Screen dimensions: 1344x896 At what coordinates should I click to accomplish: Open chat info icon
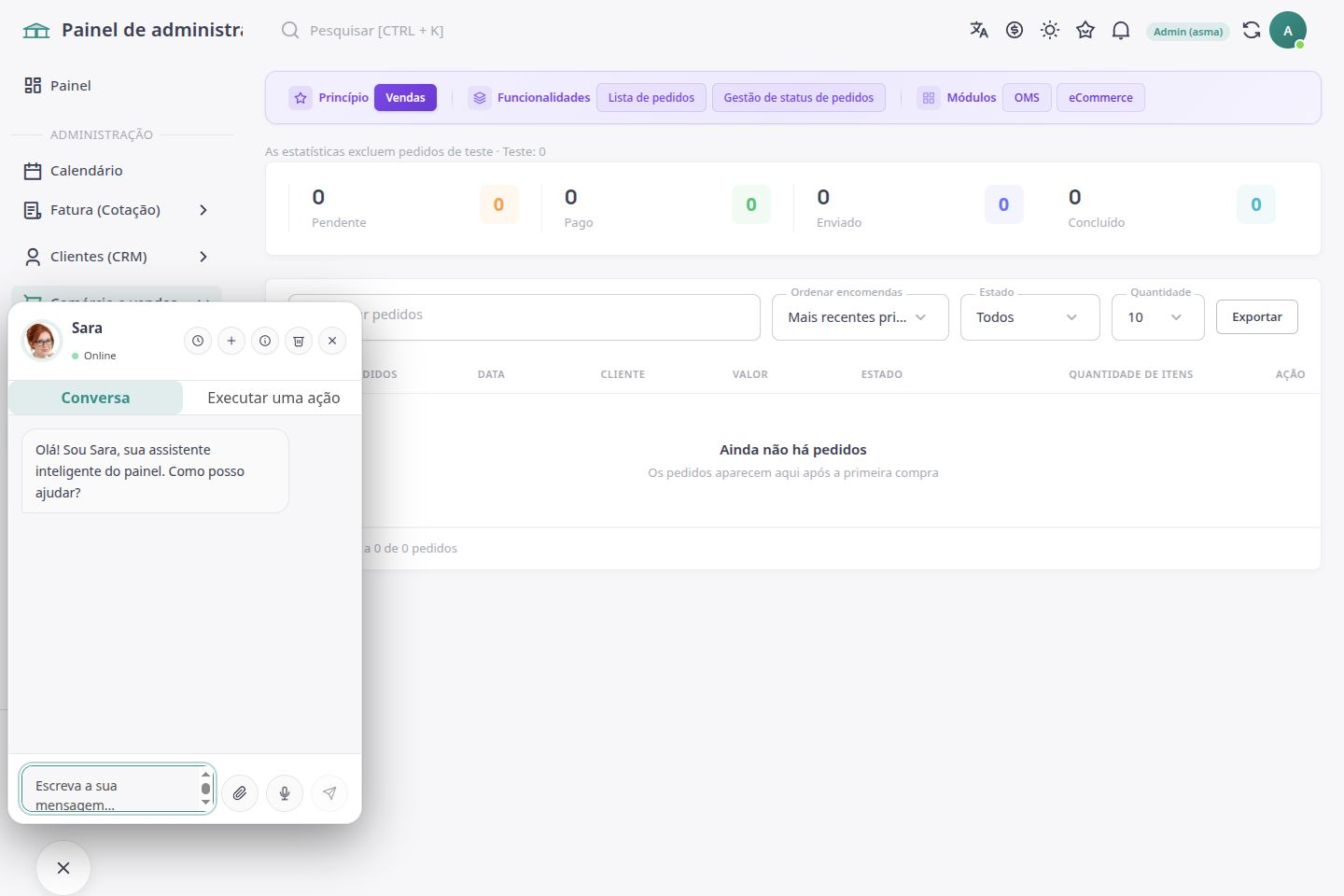click(x=265, y=341)
